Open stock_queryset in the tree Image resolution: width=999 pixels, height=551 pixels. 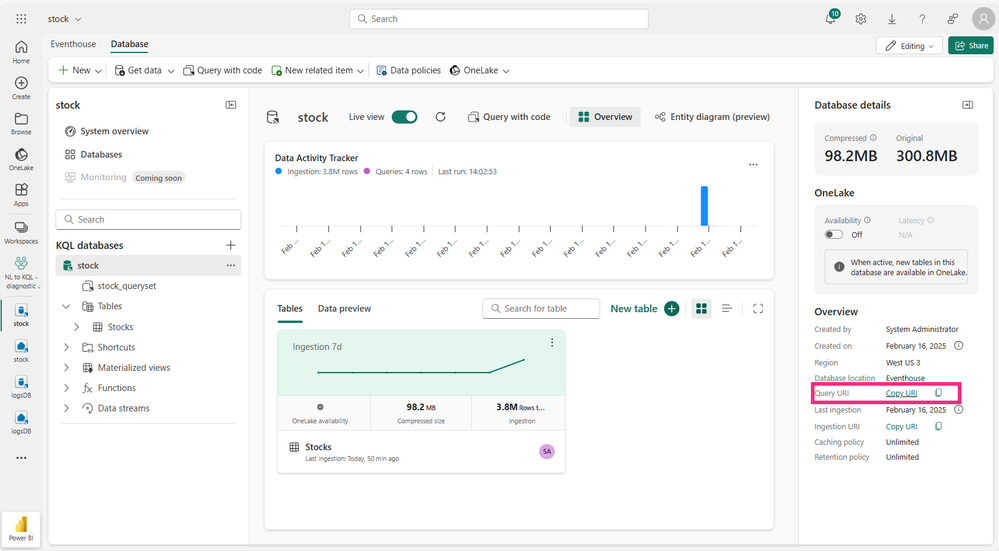[120, 286]
